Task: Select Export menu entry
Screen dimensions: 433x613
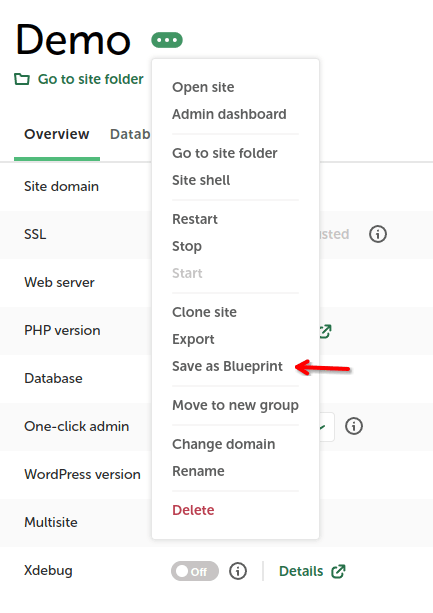Action: point(193,339)
